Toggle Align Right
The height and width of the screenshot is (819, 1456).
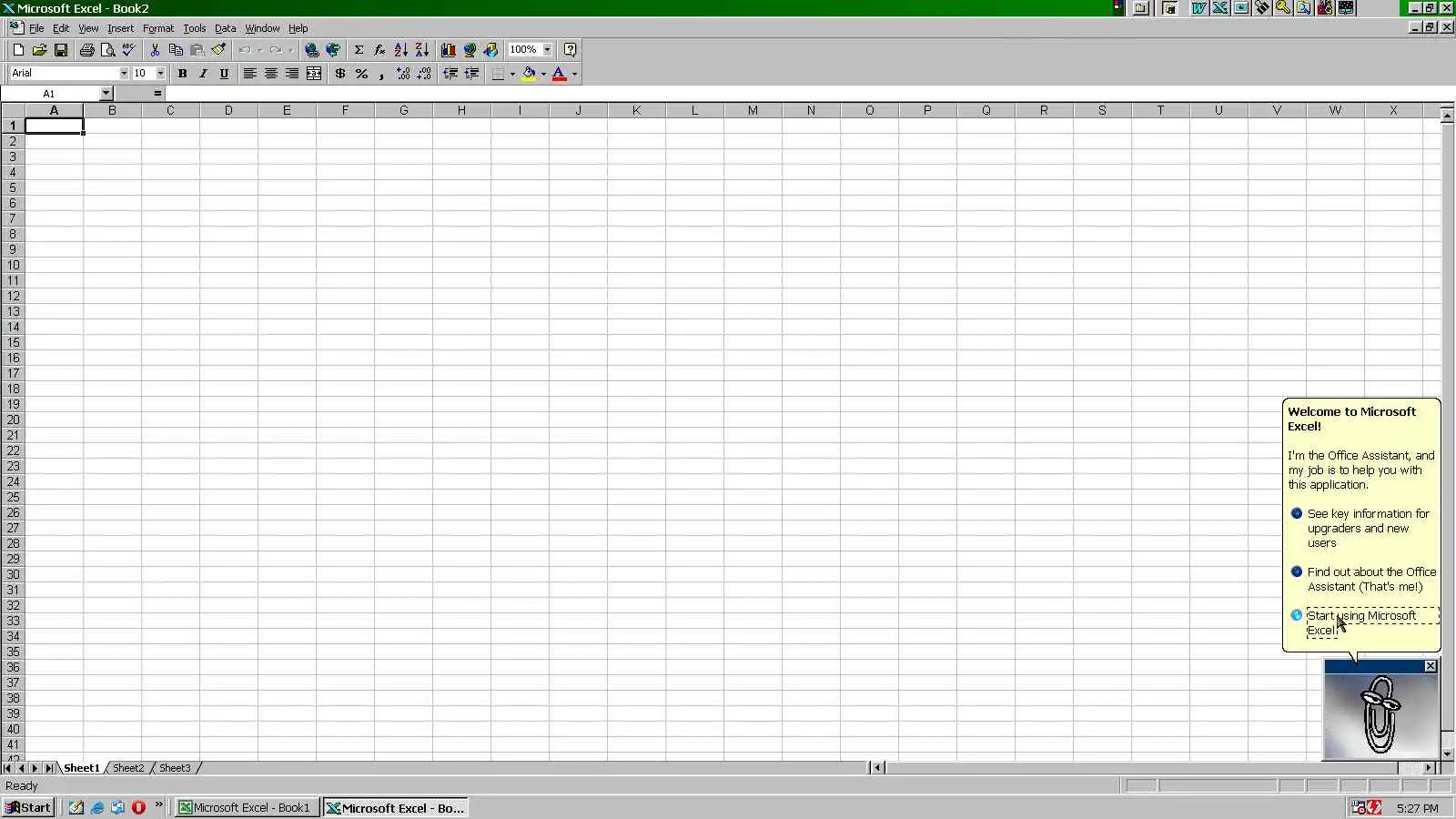pyautogui.click(x=291, y=74)
